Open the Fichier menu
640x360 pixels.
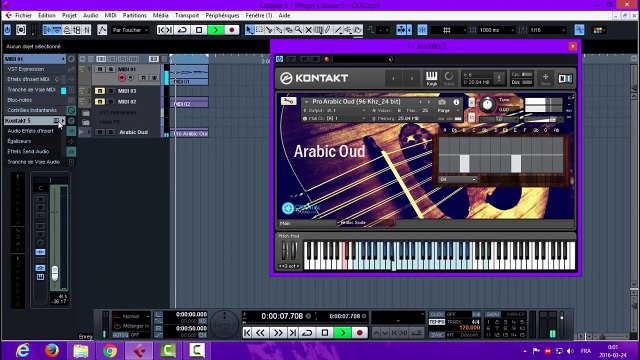click(23, 16)
